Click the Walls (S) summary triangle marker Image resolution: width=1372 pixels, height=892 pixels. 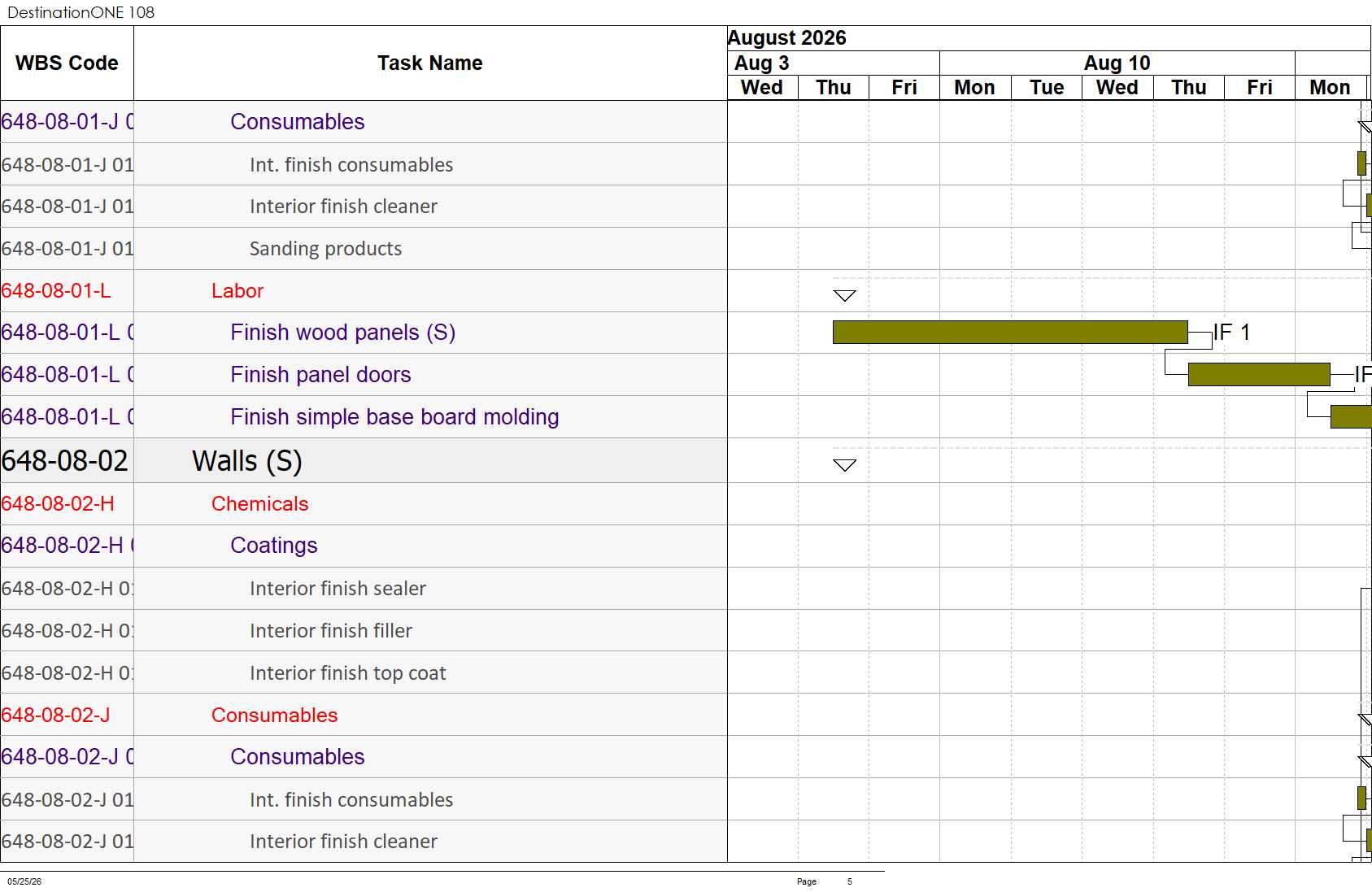[x=845, y=464]
